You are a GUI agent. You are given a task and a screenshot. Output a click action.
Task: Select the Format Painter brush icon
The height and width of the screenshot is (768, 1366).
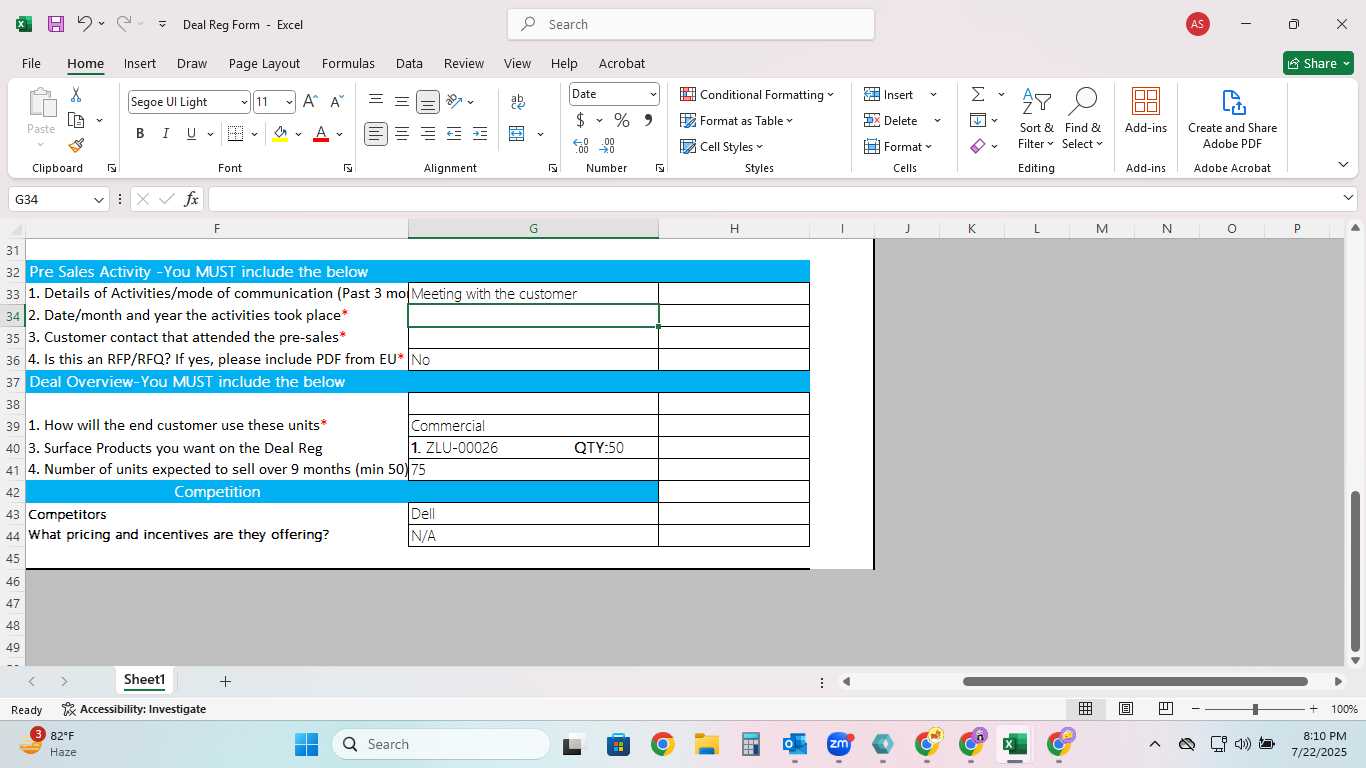[76, 146]
